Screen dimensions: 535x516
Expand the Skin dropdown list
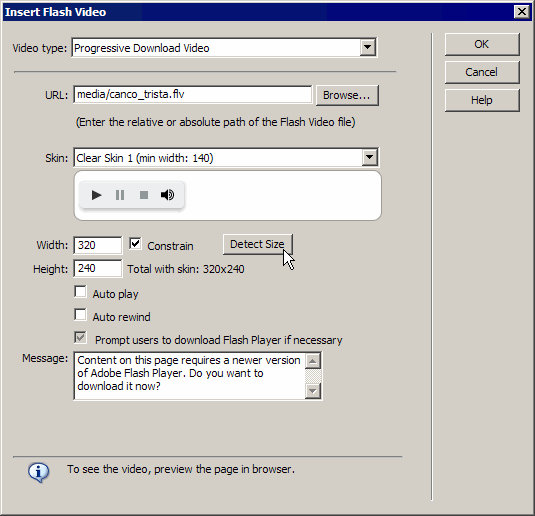click(370, 157)
